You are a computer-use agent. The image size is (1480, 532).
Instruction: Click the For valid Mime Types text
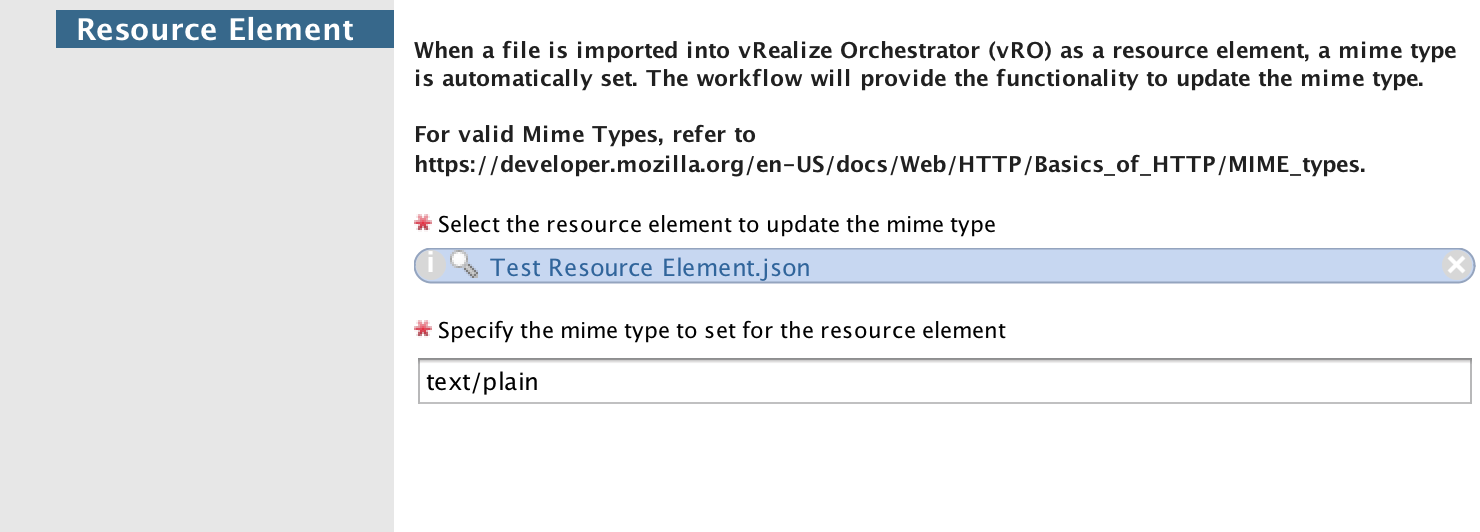pyautogui.click(x=585, y=134)
